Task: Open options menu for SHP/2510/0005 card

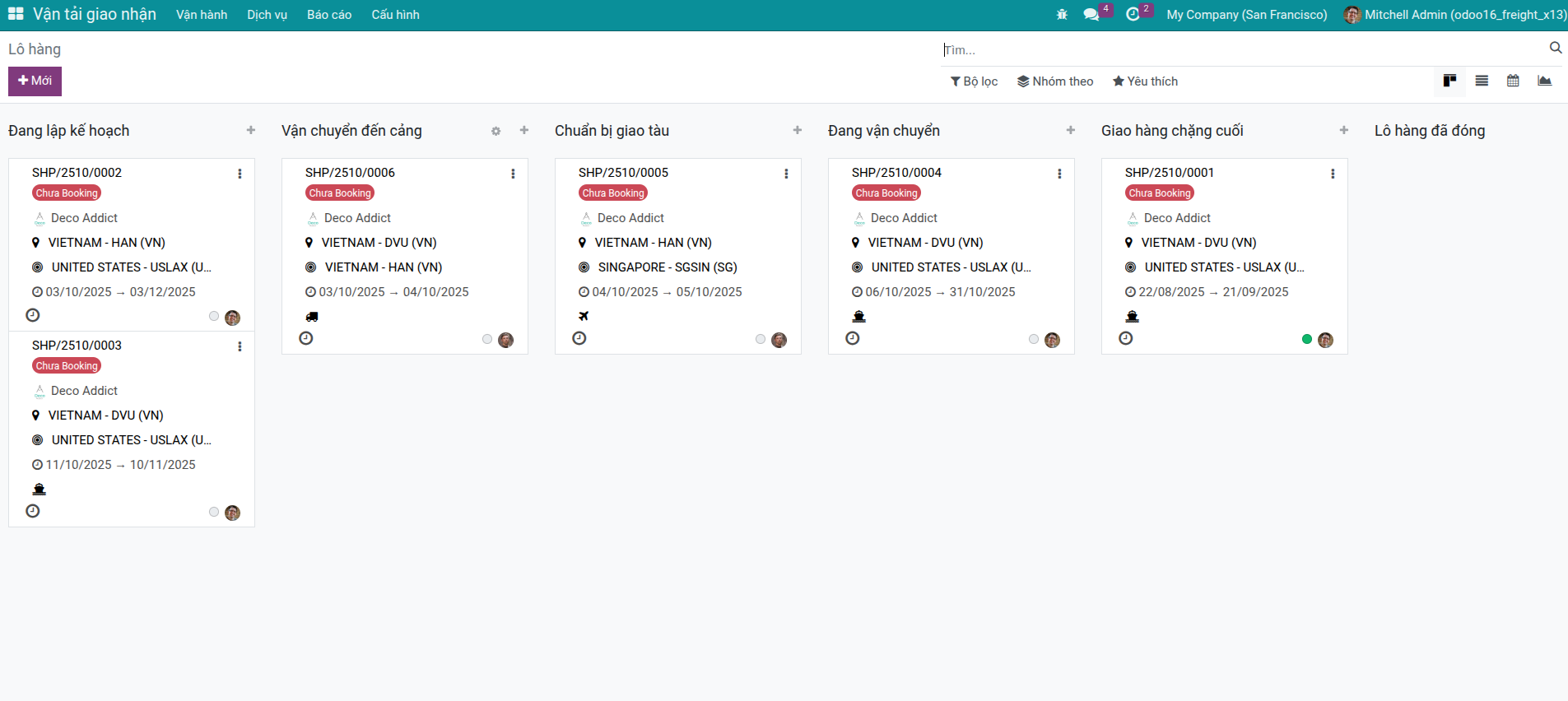Action: (x=786, y=174)
